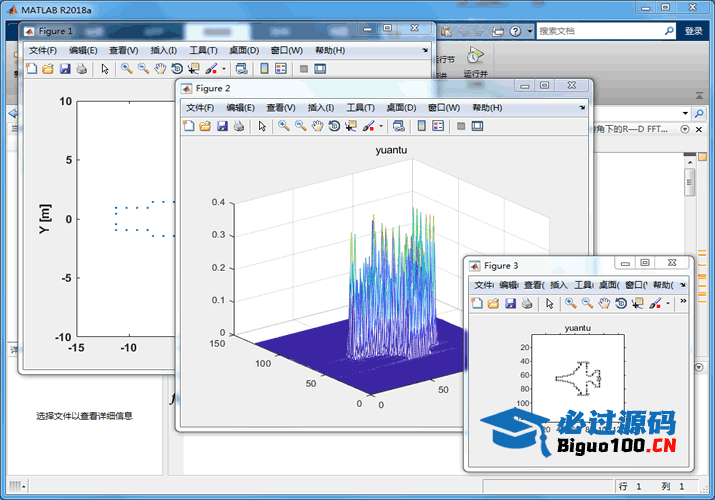Expand dropdown arrow next to help icon
The height and width of the screenshot is (500, 715).
[529, 31]
